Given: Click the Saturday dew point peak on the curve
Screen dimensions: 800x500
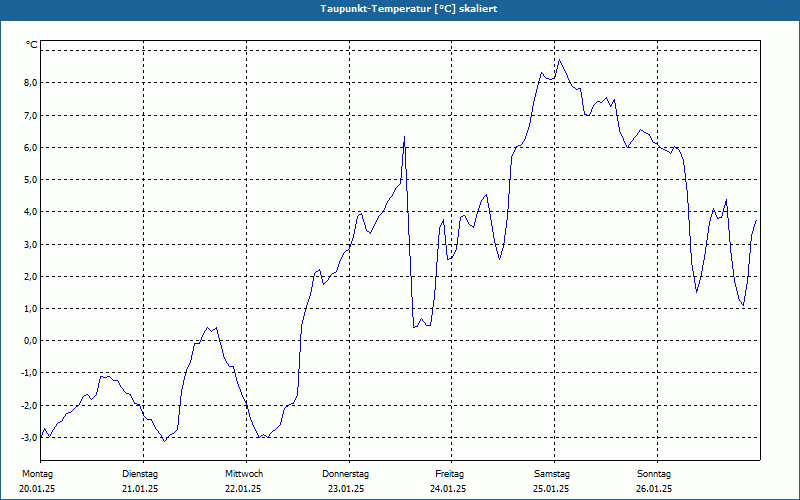Looking at the screenshot, I should (560, 60).
